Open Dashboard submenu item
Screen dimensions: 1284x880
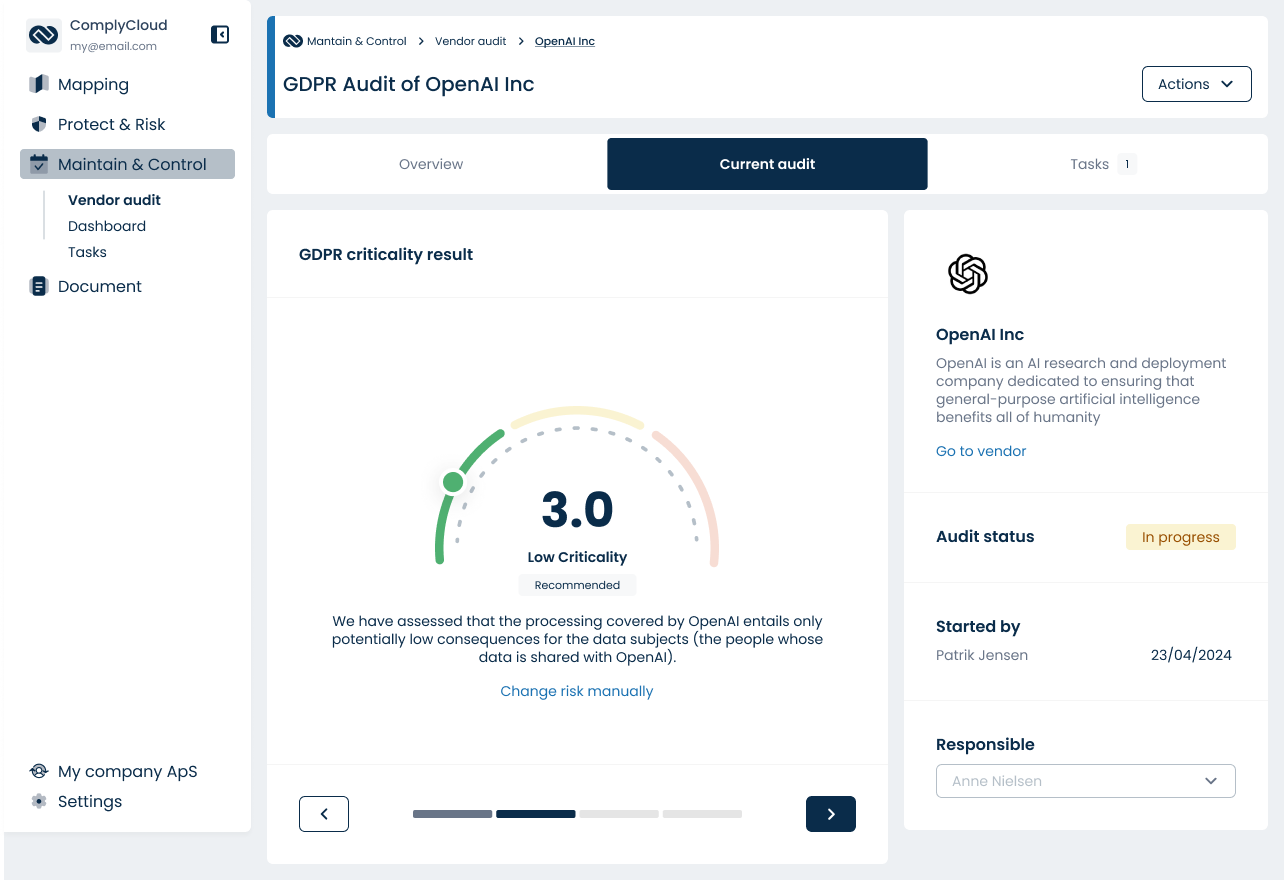[107, 226]
